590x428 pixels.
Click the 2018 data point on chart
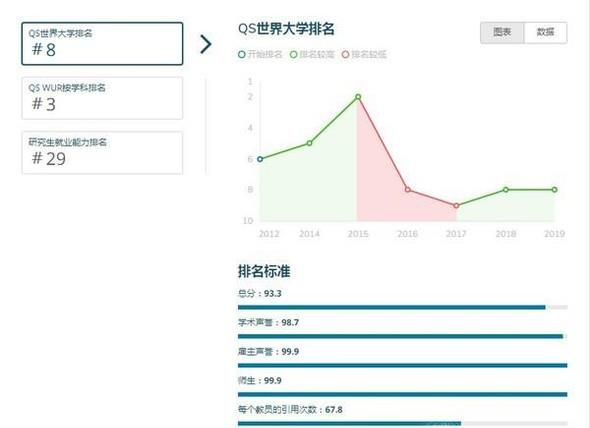pos(506,190)
